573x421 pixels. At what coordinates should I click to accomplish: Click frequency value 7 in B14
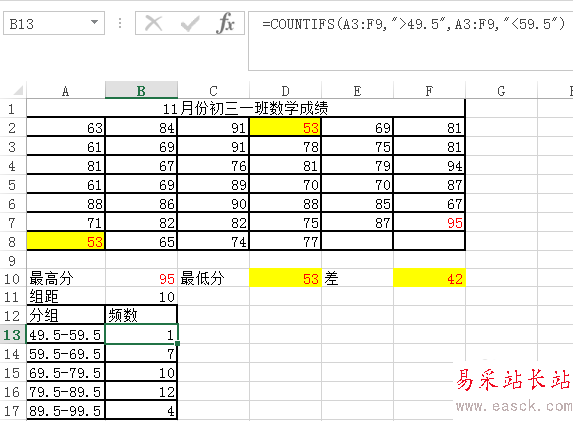[x=141, y=353]
